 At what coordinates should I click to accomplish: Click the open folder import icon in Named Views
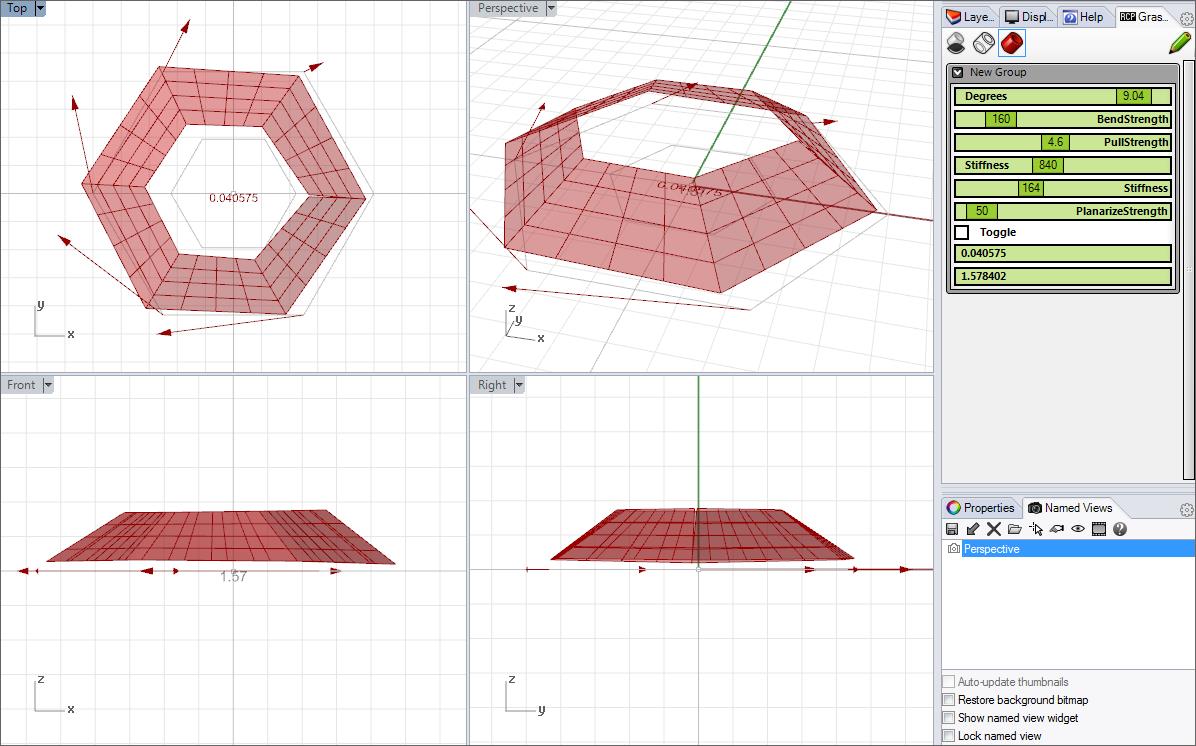(x=1014, y=529)
